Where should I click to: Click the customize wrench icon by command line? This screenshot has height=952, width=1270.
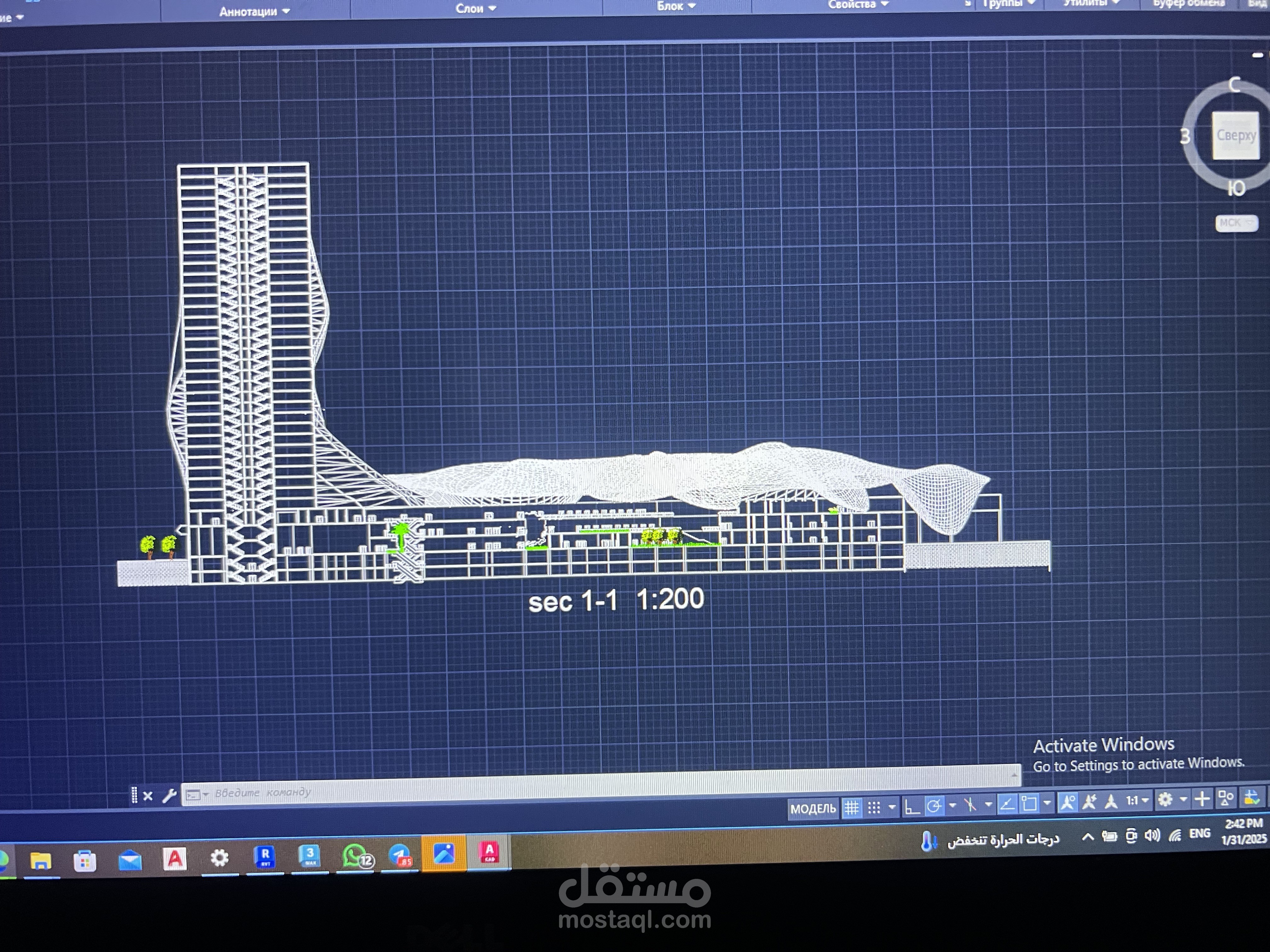169,796
